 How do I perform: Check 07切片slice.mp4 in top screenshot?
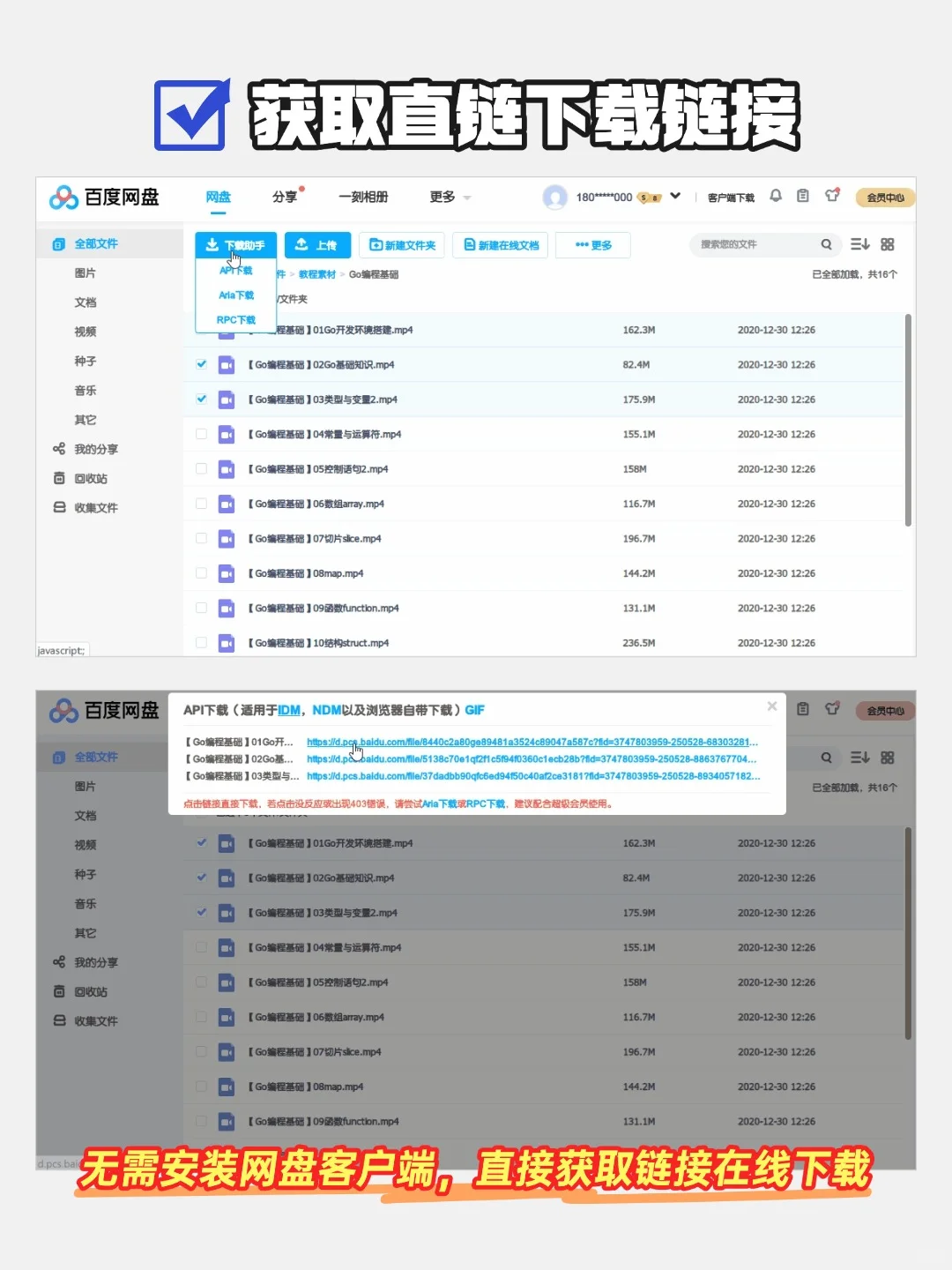tap(201, 538)
